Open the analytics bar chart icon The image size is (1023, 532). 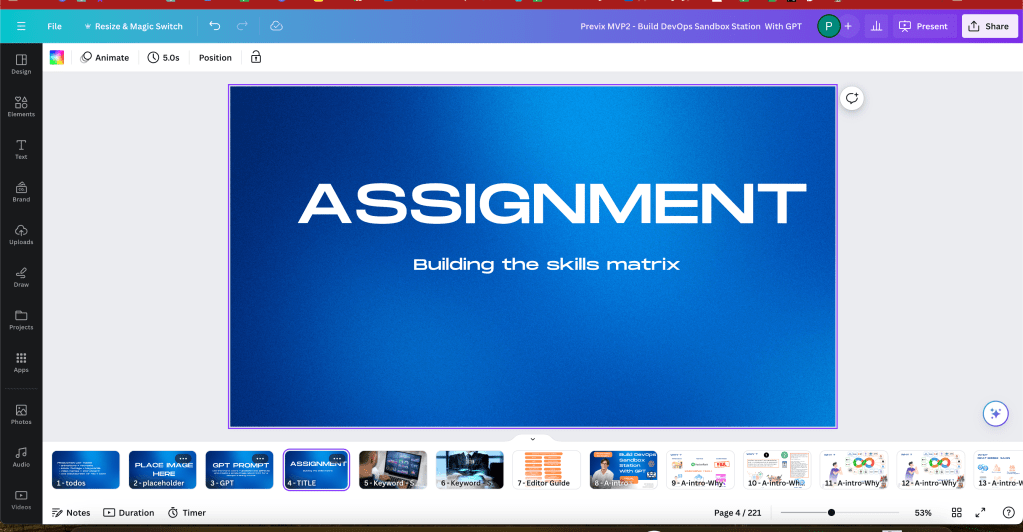pyautogui.click(x=876, y=26)
